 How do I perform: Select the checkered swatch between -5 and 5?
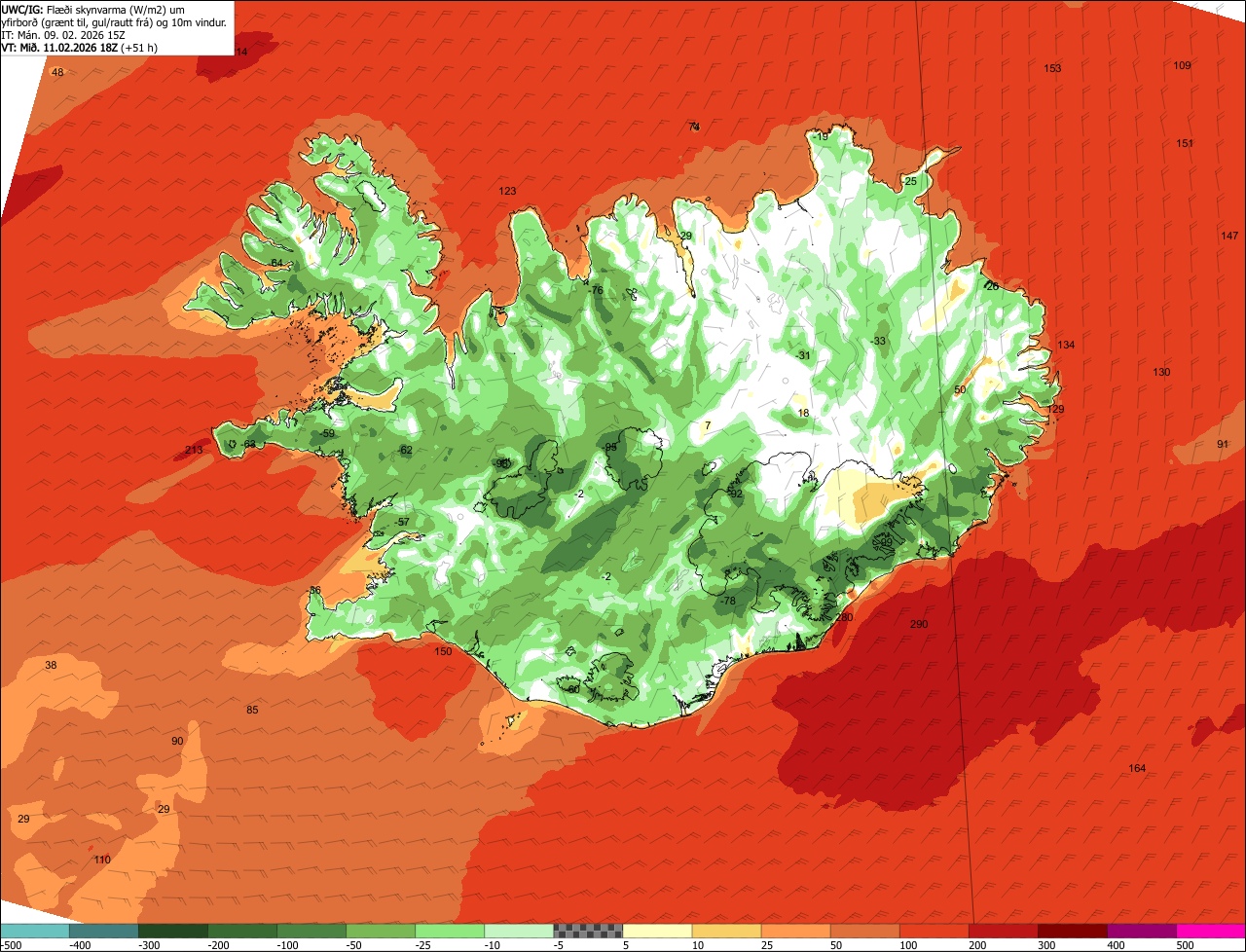point(588,931)
